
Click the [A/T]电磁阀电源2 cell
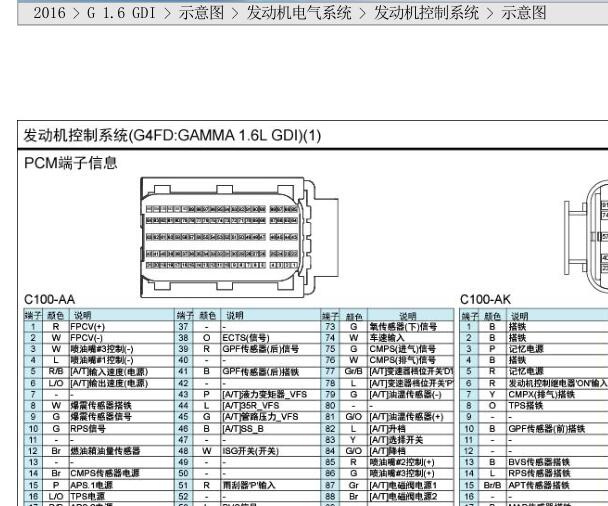pos(411,496)
